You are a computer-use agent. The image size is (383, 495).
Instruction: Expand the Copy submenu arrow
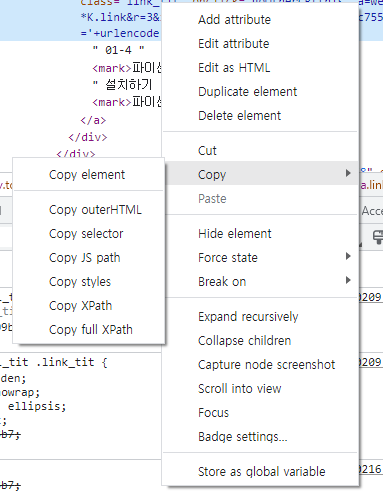(348, 173)
